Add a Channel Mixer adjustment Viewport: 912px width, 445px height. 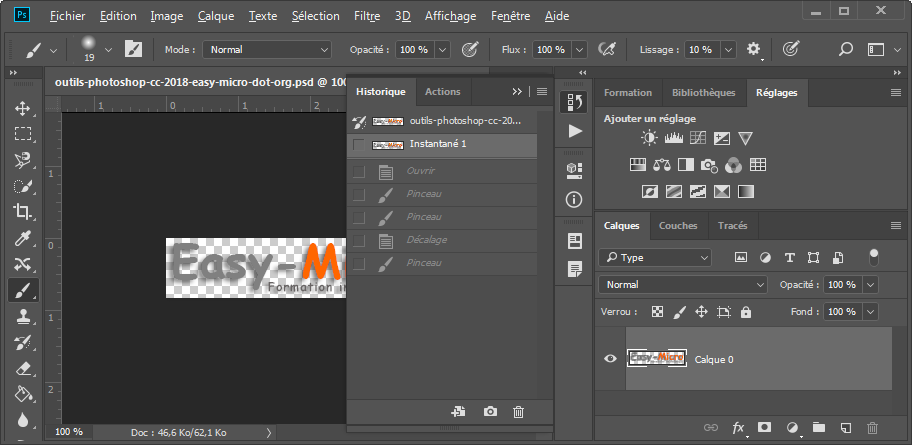pyautogui.click(x=733, y=165)
